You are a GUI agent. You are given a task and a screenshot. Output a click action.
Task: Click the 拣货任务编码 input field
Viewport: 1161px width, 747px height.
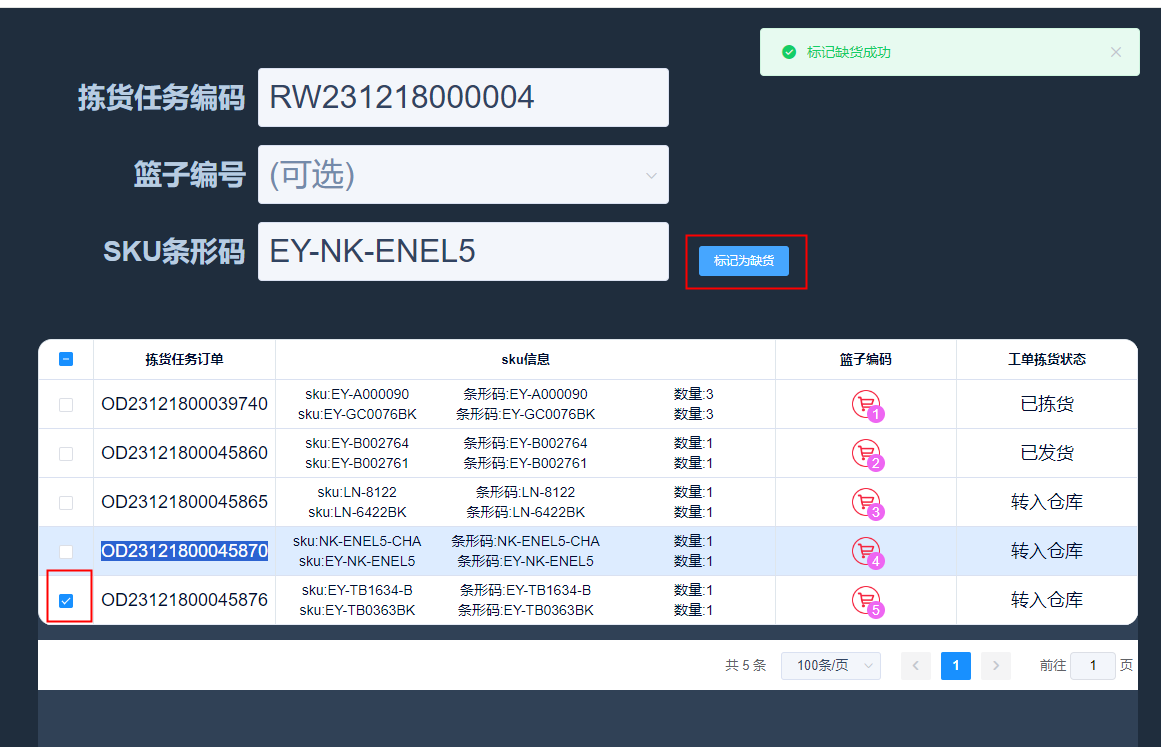coord(463,98)
